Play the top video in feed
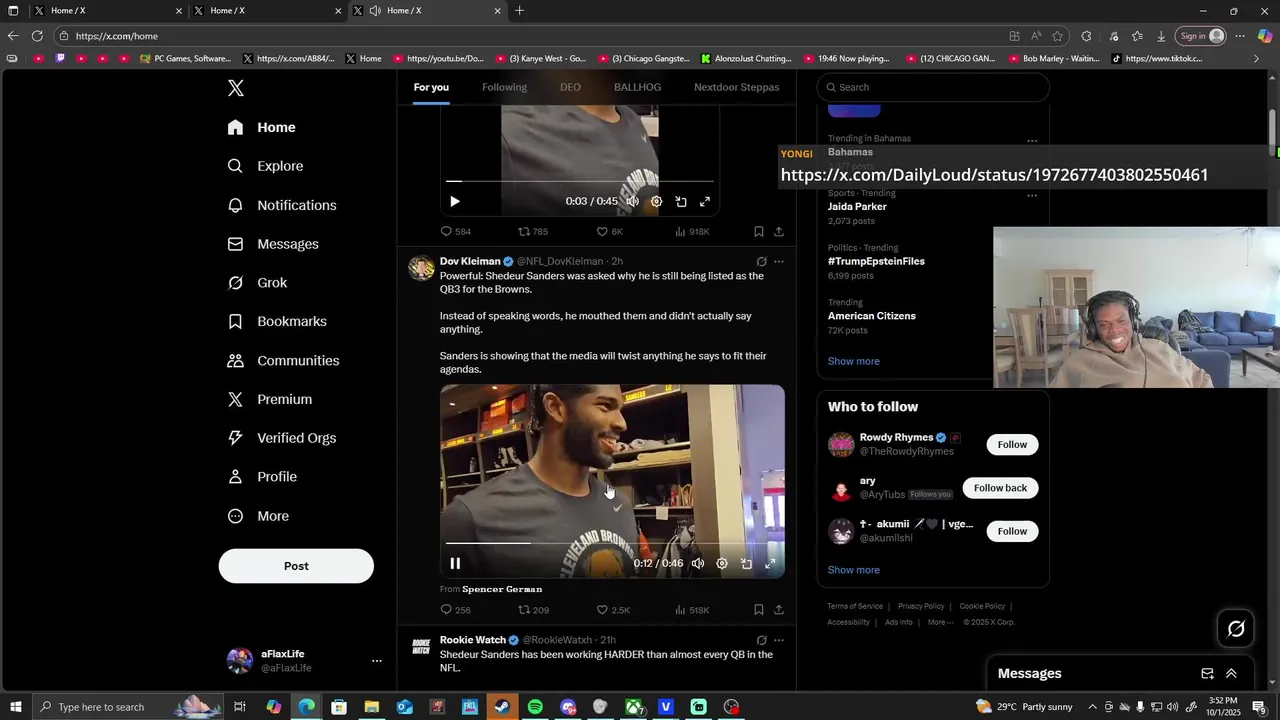Screen dimensions: 1280x720 tap(455, 201)
